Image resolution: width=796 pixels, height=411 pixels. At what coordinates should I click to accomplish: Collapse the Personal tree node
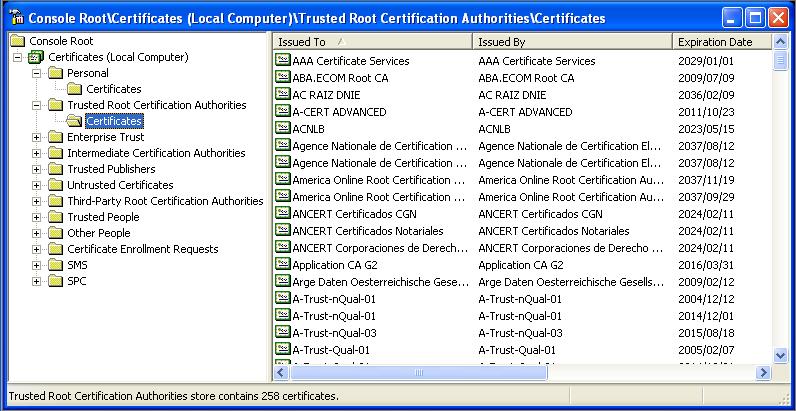36,74
